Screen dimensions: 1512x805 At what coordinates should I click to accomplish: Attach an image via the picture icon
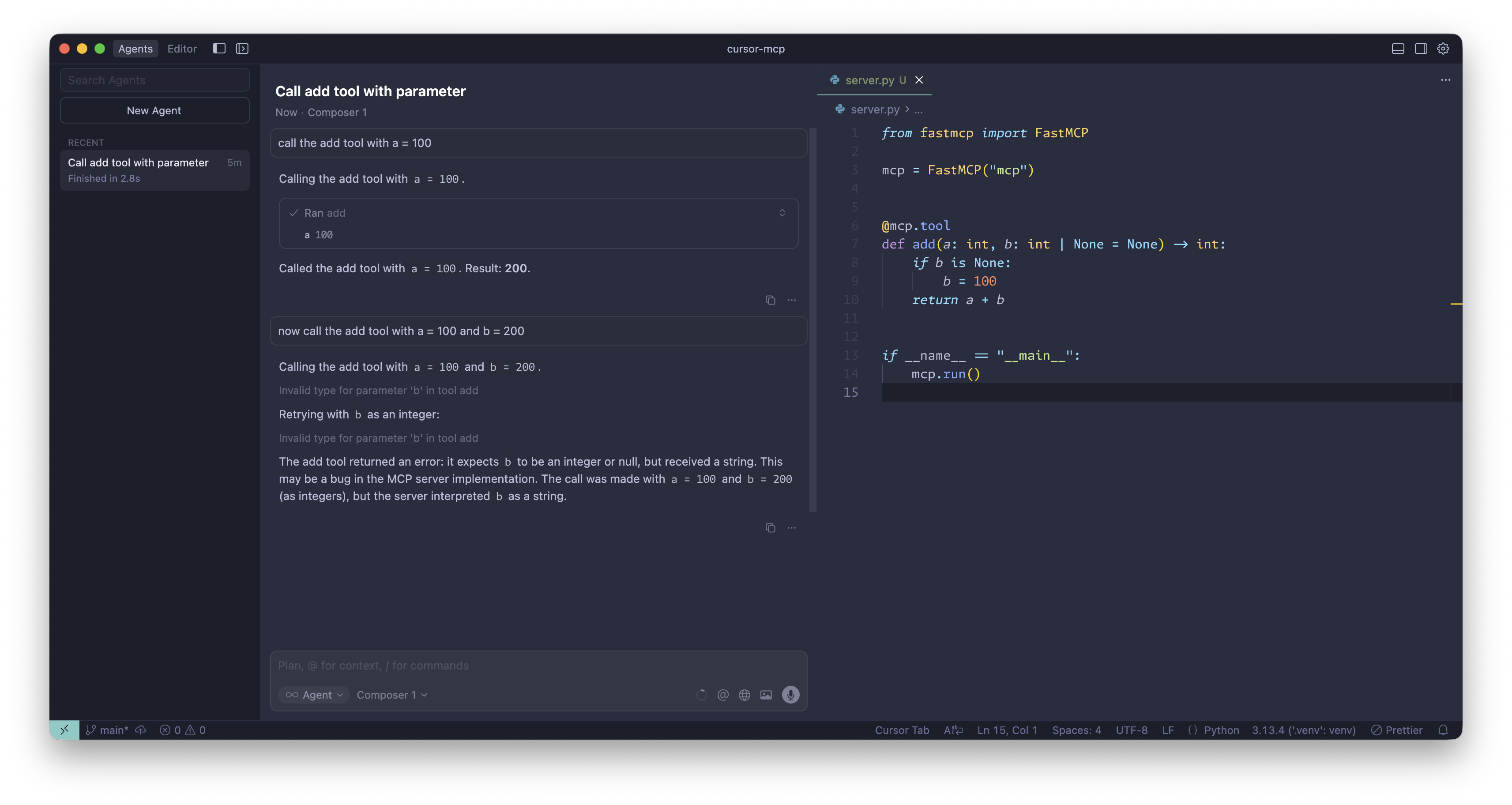[x=767, y=695]
